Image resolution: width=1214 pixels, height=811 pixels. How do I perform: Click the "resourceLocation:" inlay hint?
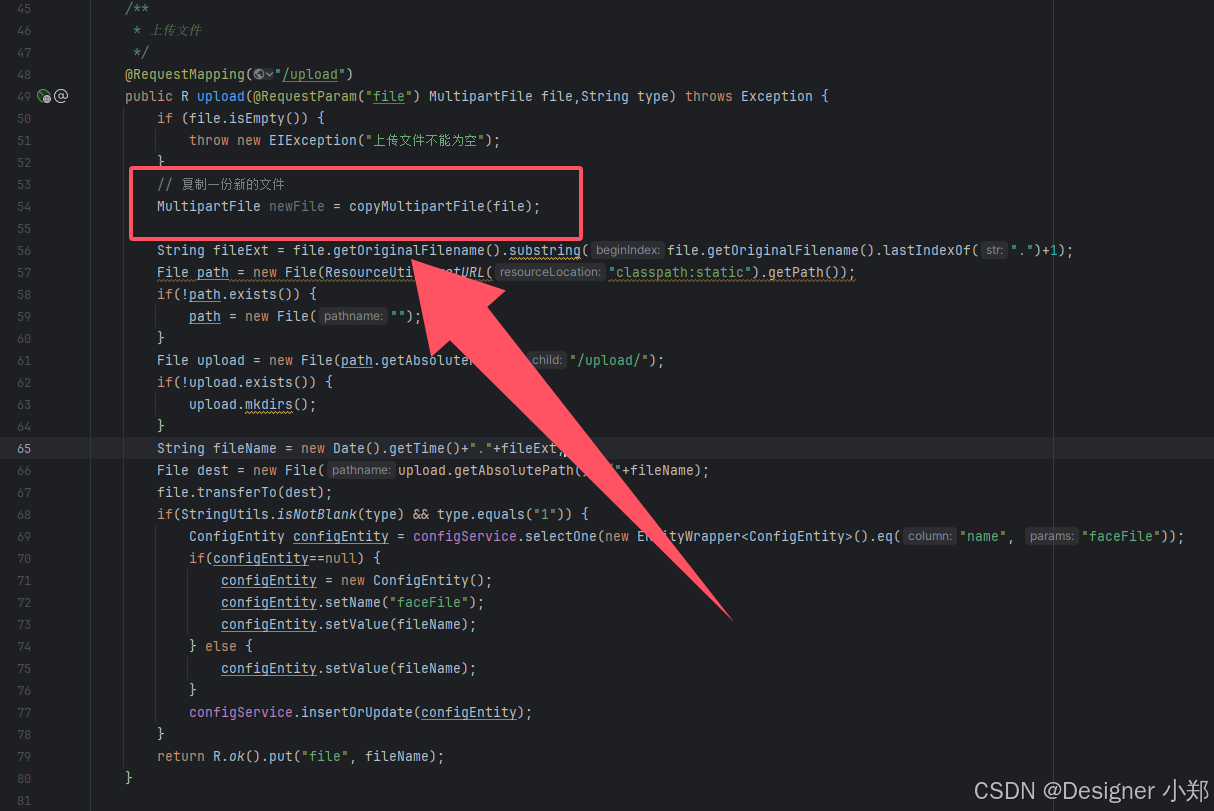pyautogui.click(x=550, y=272)
